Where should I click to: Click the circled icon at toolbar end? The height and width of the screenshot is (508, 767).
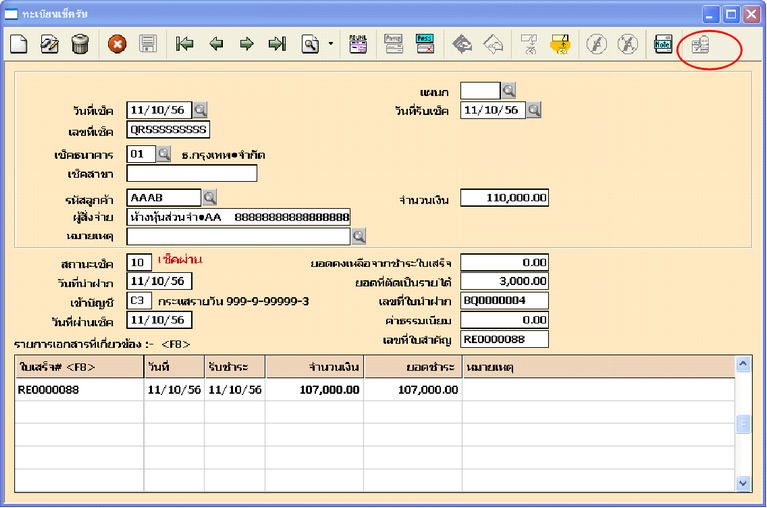[701, 44]
